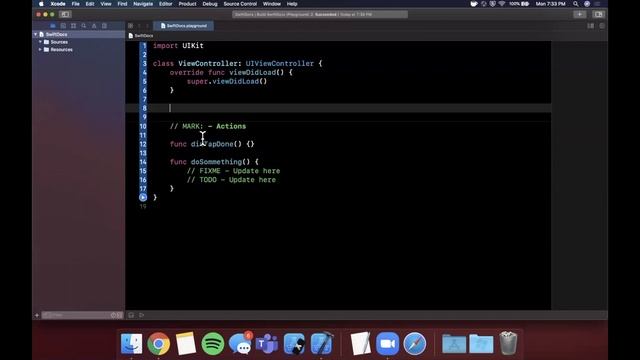640x360 pixels.
Task: Open the Trash in the Dock
Action: tap(508, 343)
